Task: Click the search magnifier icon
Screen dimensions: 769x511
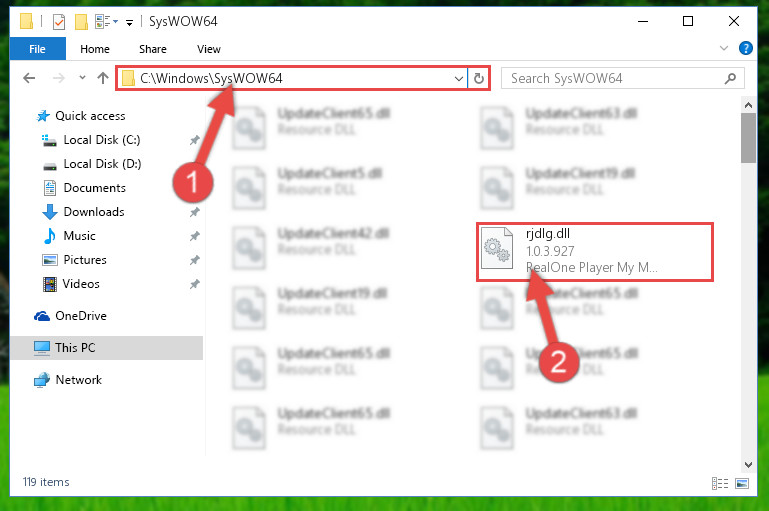Action: click(x=730, y=78)
